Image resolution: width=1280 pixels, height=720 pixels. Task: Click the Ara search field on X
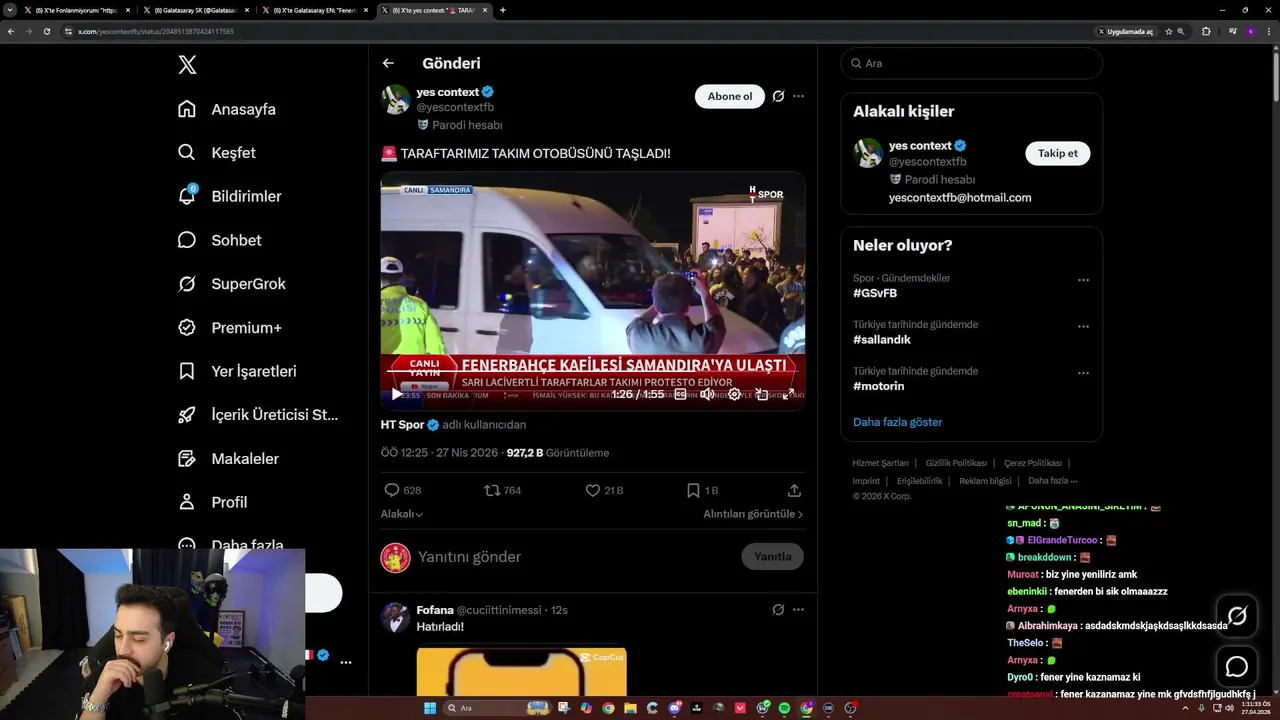click(972, 63)
